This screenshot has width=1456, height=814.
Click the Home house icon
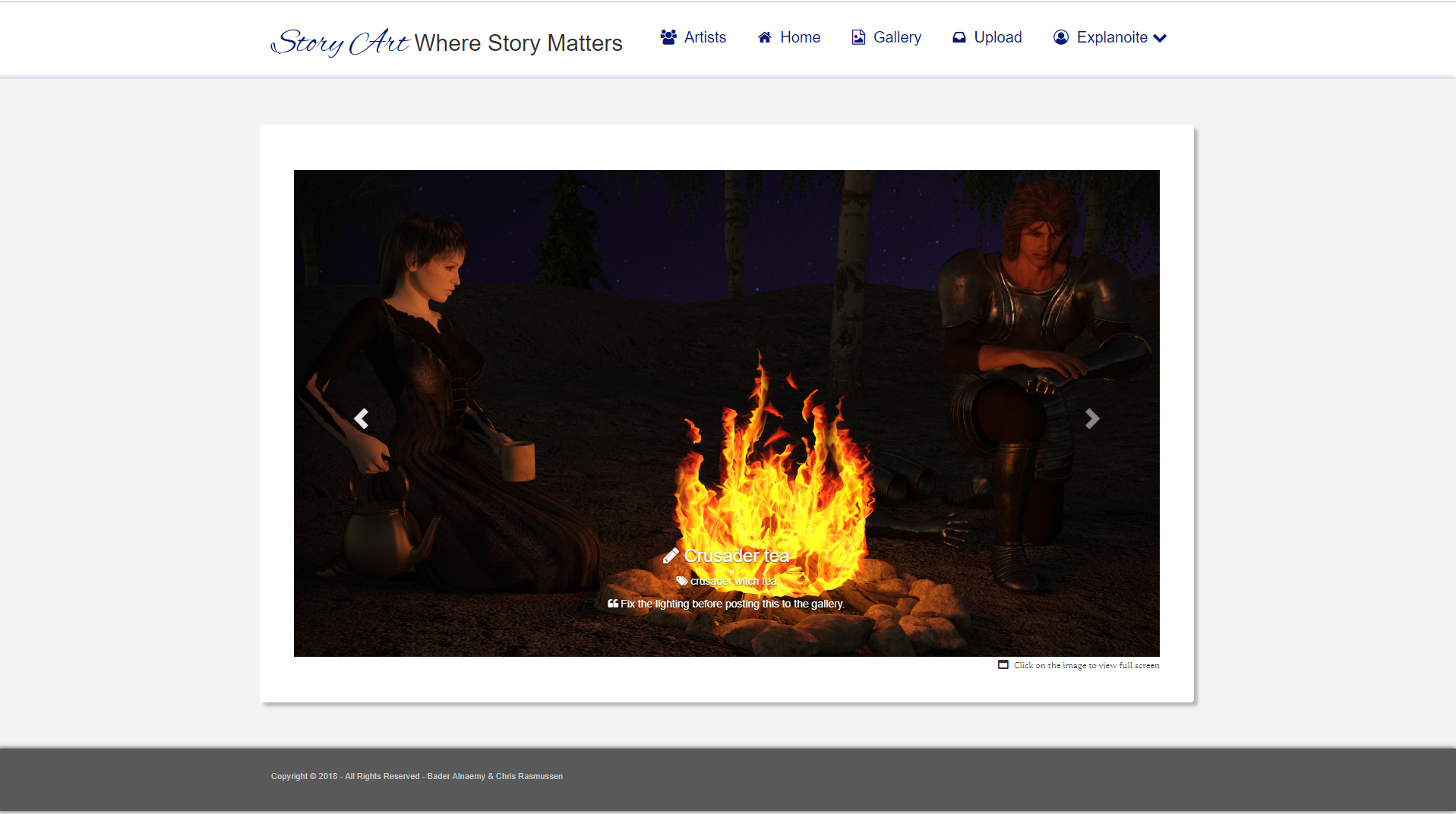[x=765, y=37]
